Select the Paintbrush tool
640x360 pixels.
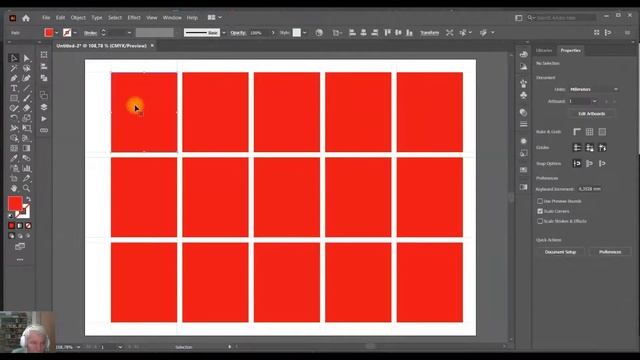click(x=27, y=98)
